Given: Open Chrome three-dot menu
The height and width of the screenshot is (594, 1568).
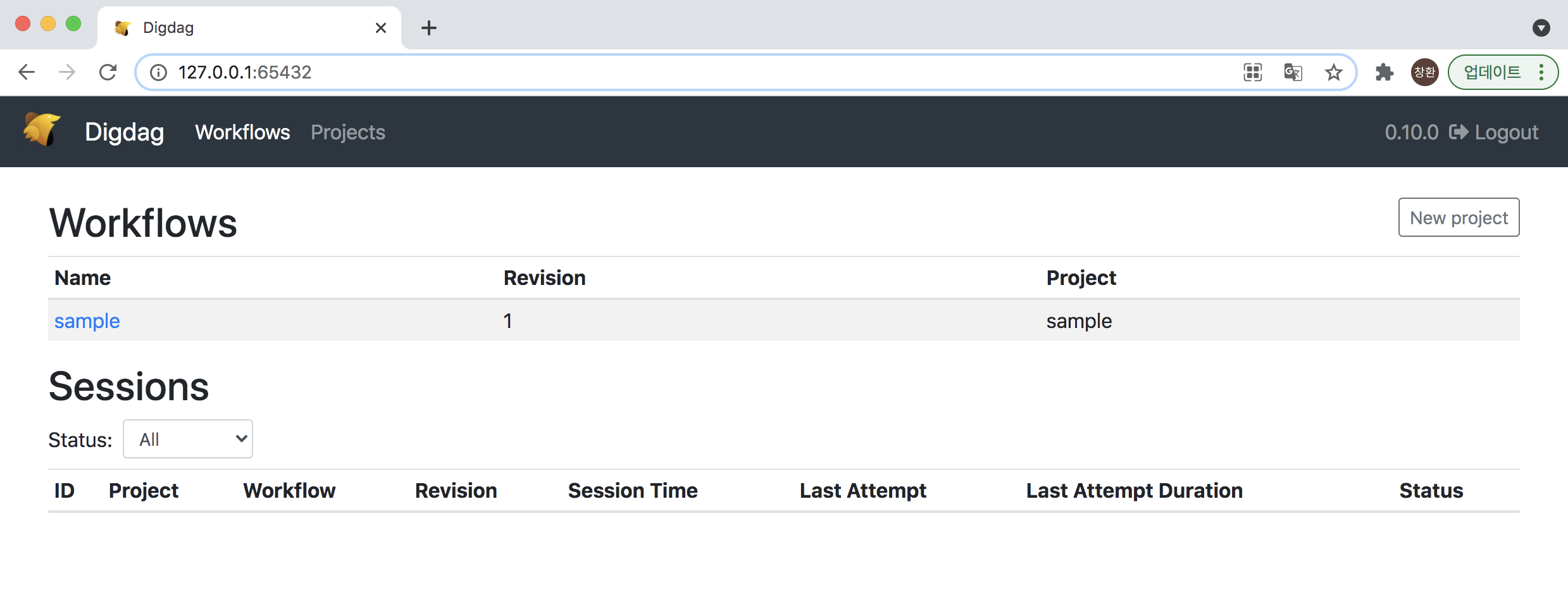Looking at the screenshot, I should (x=1541, y=72).
